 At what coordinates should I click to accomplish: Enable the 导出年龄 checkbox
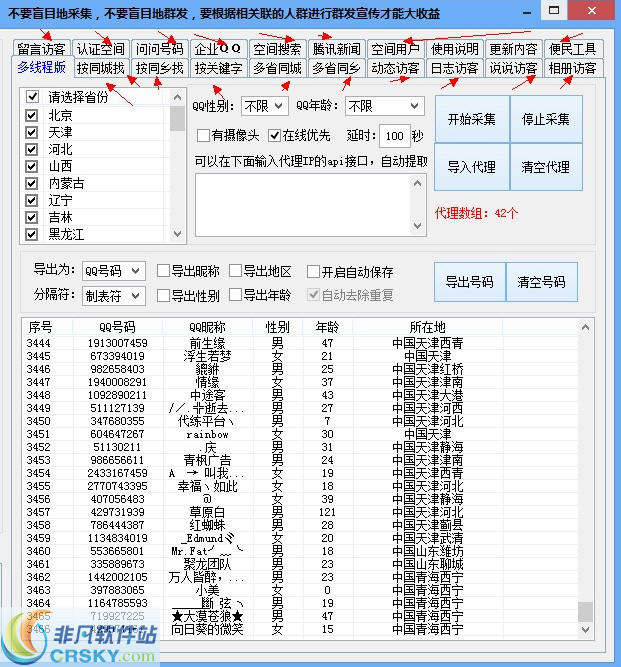tap(235, 295)
